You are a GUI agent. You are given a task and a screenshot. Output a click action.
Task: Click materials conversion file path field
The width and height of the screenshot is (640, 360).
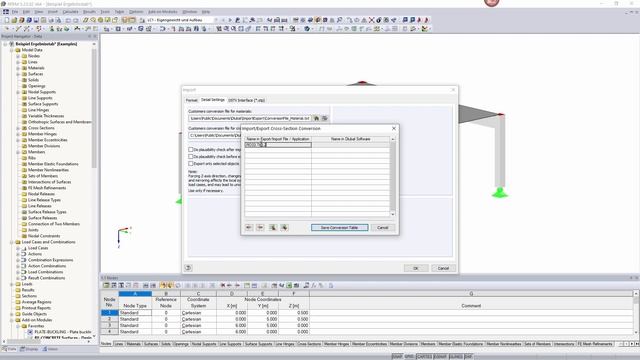coord(250,118)
